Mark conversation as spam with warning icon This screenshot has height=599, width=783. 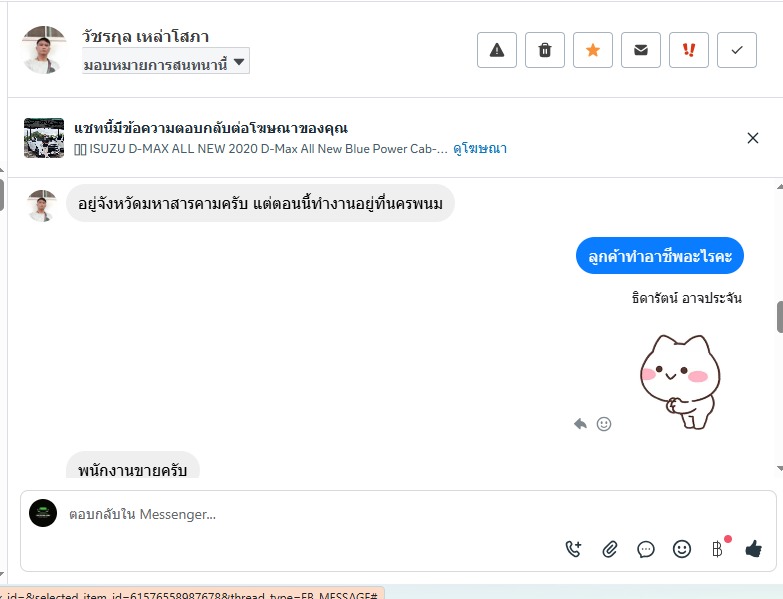point(496,50)
